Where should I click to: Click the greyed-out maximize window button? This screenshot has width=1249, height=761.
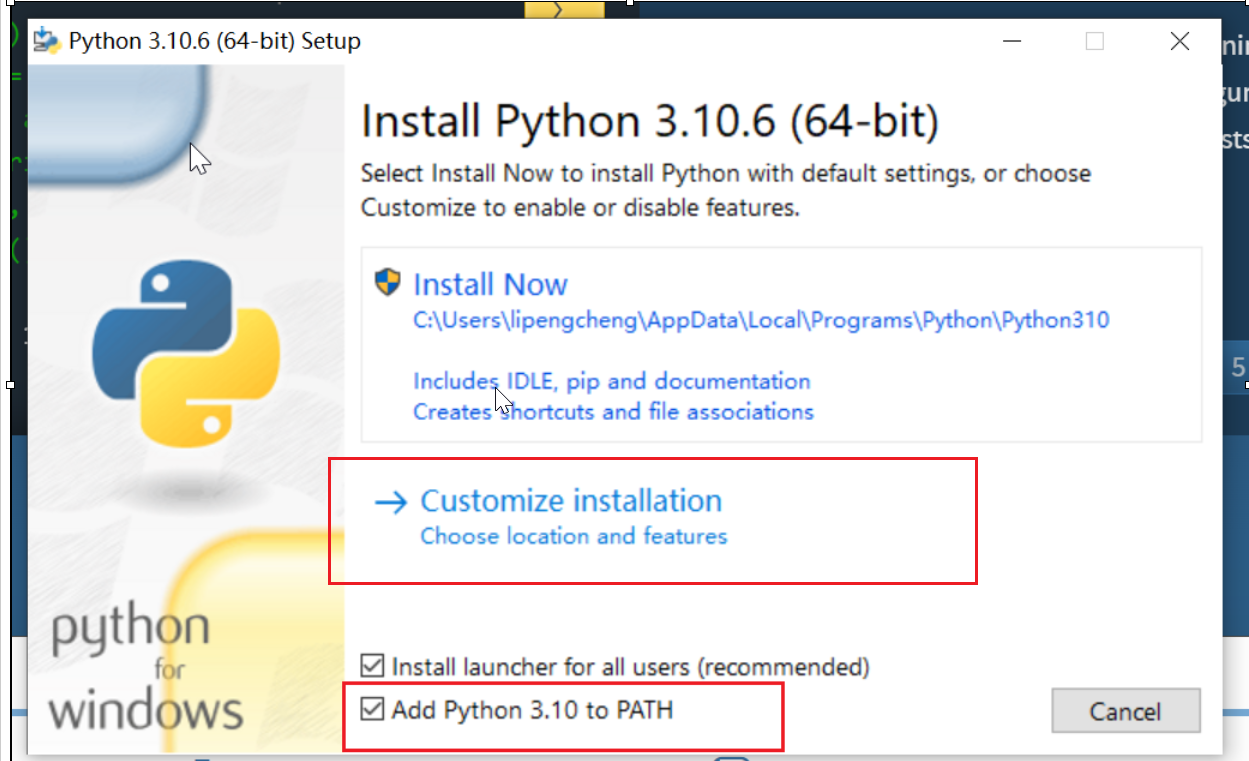click(x=1095, y=41)
